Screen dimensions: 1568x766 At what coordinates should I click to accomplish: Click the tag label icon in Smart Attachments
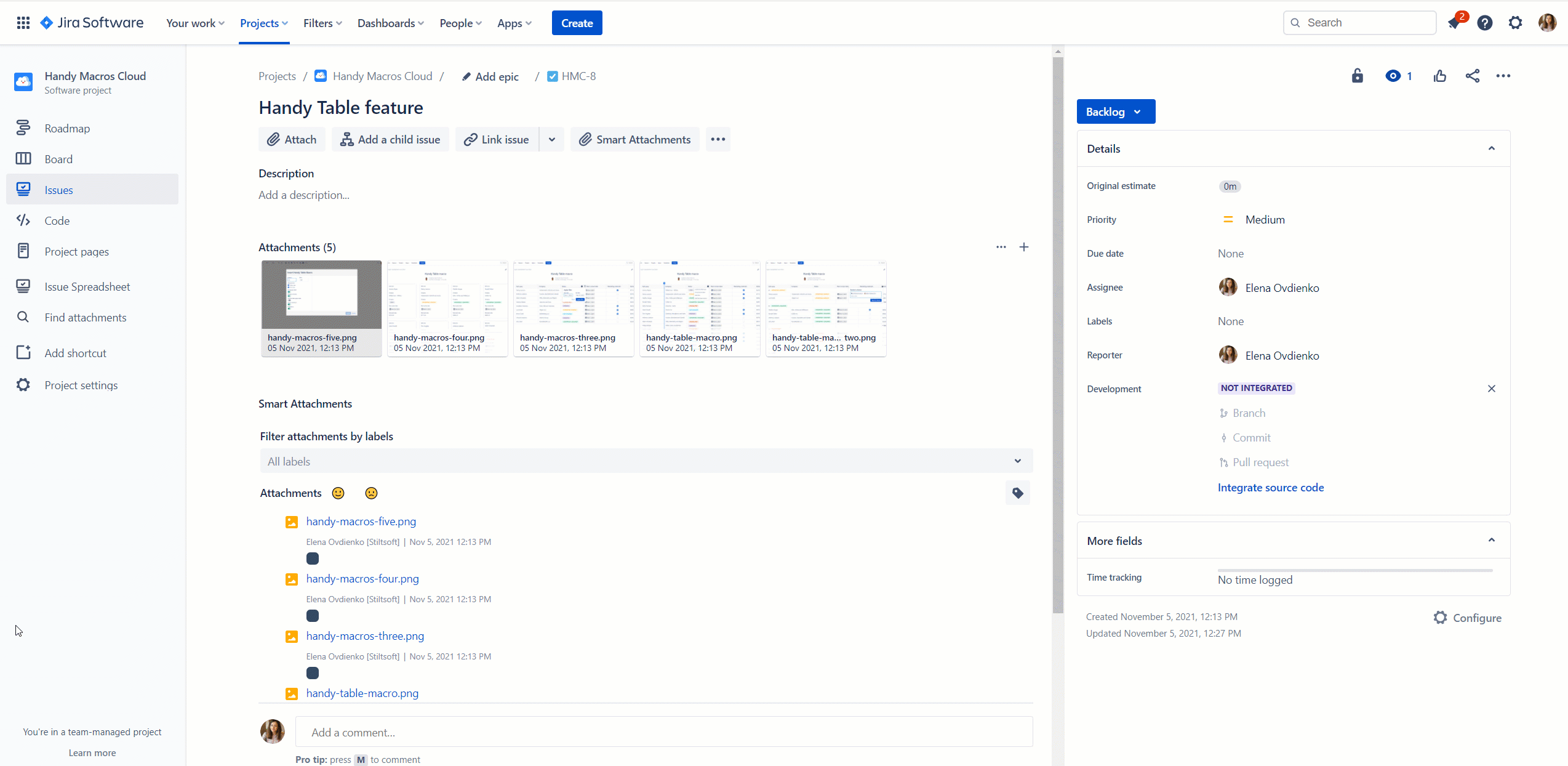coord(1018,493)
